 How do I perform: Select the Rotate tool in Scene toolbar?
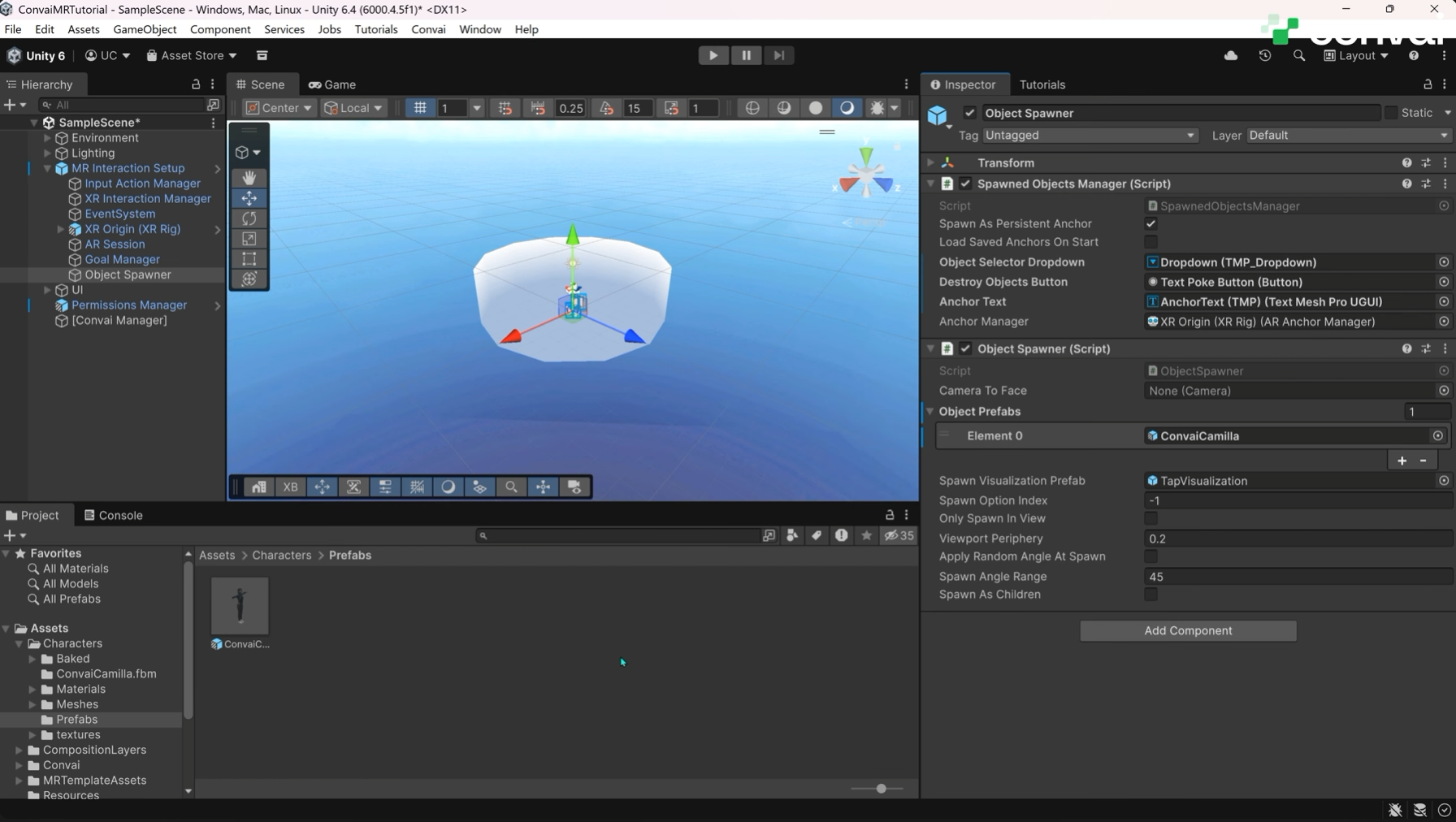click(249, 218)
